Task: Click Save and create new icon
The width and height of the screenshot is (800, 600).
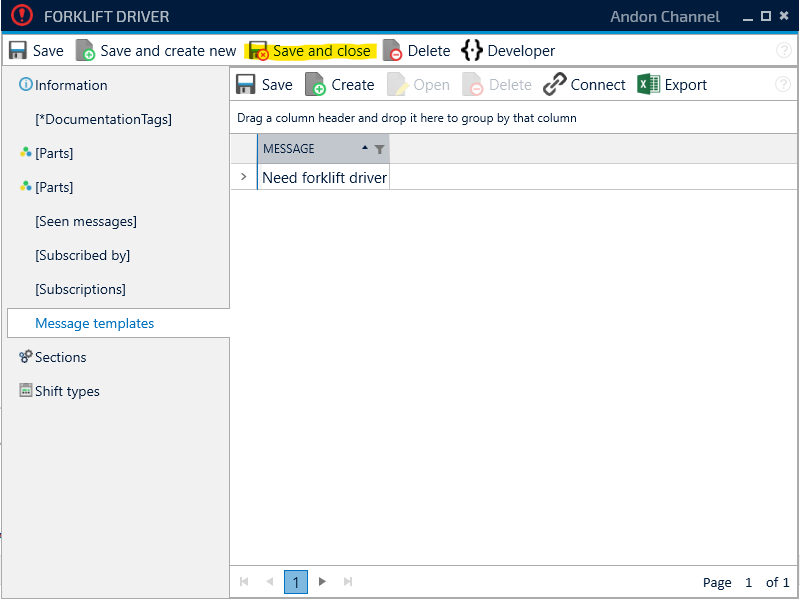Action: (x=86, y=51)
